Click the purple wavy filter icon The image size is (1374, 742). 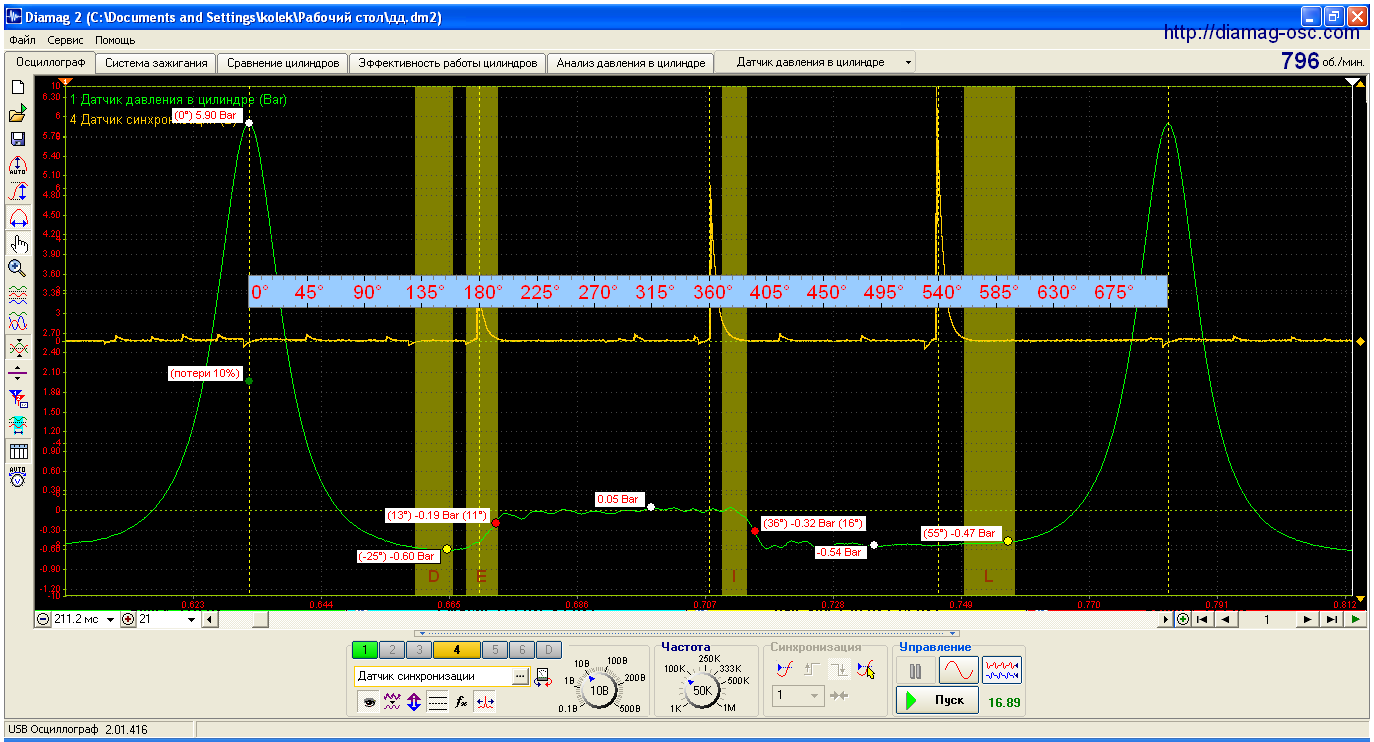pyautogui.click(x=392, y=702)
